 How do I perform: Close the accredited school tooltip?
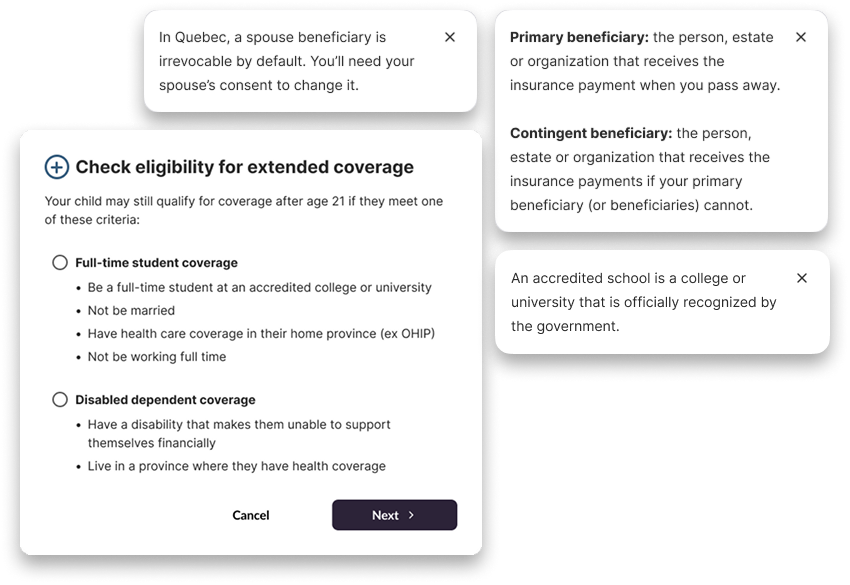point(801,278)
